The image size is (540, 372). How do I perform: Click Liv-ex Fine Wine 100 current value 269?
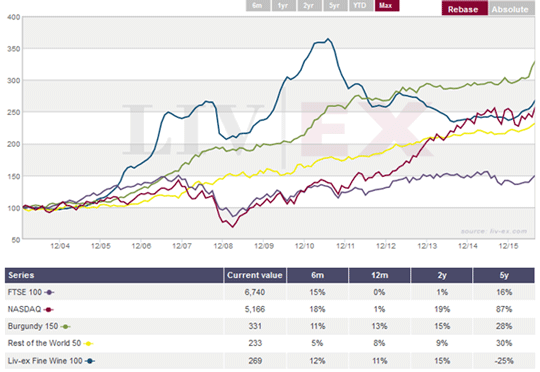click(255, 361)
